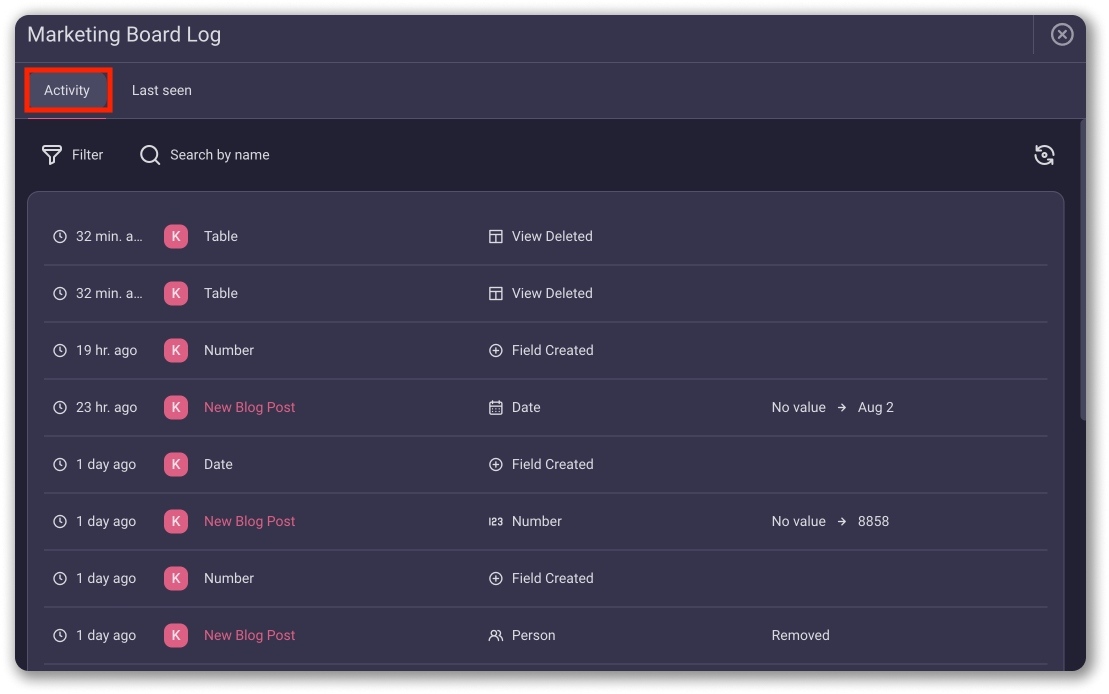Open the New Blog Post item on the 8858 row

tap(248, 521)
